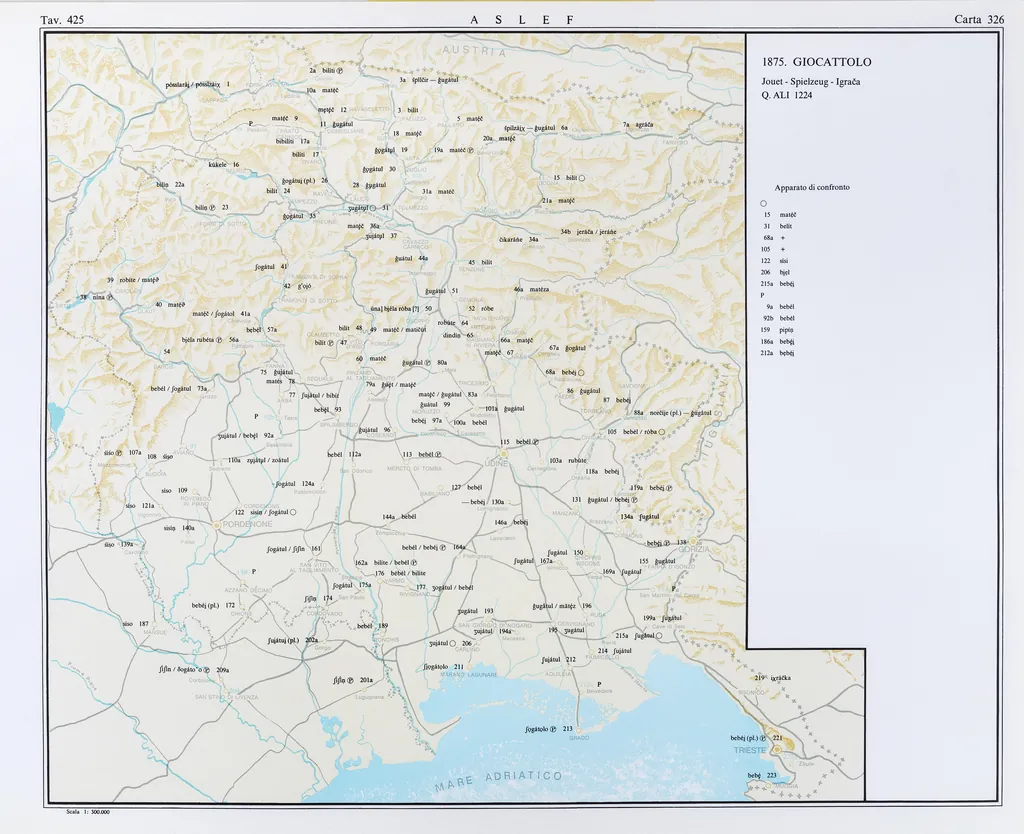Click the Udine city marker dot
1024x834 pixels.
(503, 452)
